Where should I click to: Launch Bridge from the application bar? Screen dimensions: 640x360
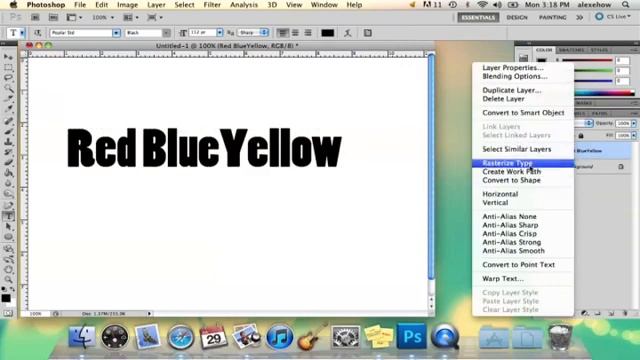tap(35, 18)
